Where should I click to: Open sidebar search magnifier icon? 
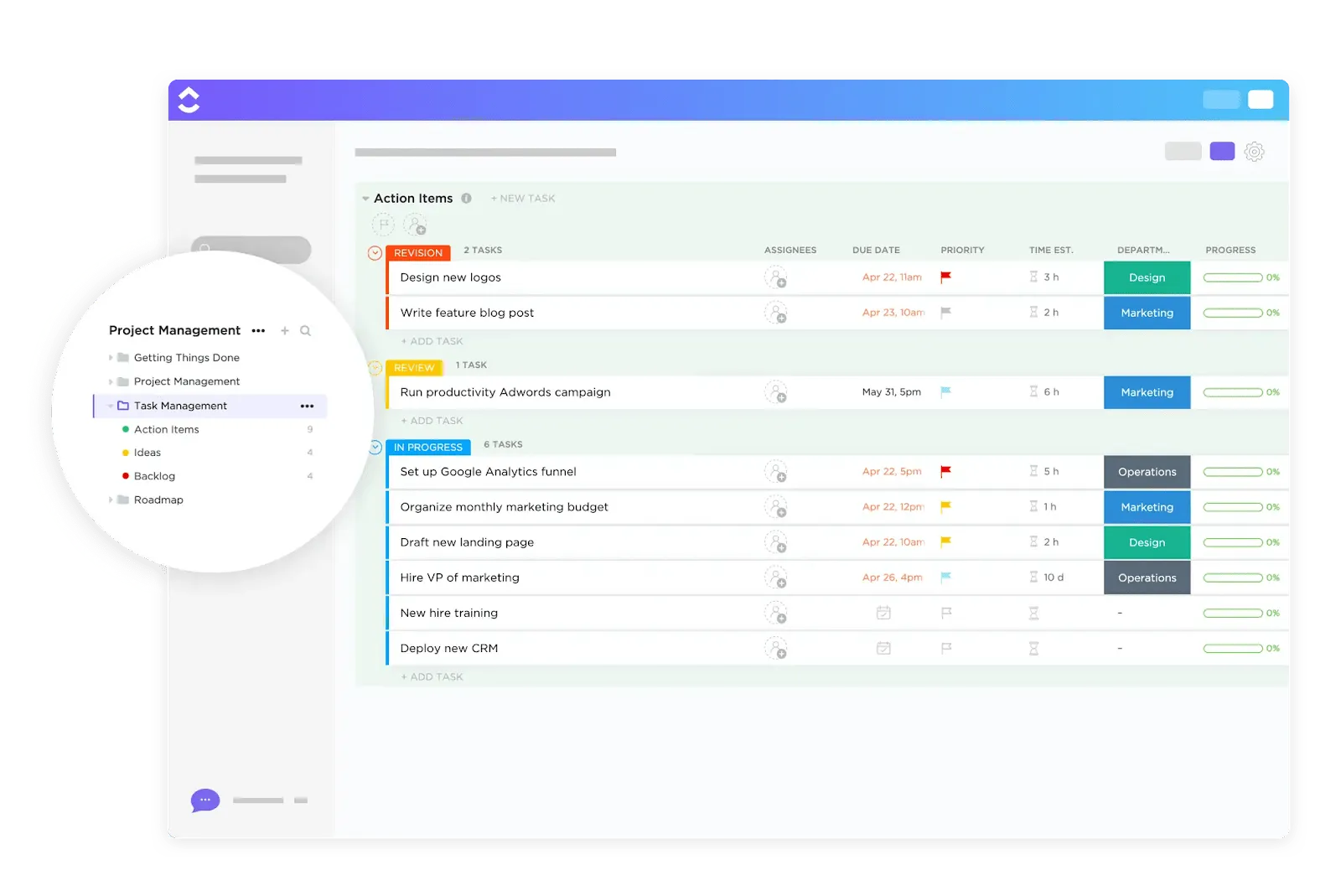pos(306,331)
